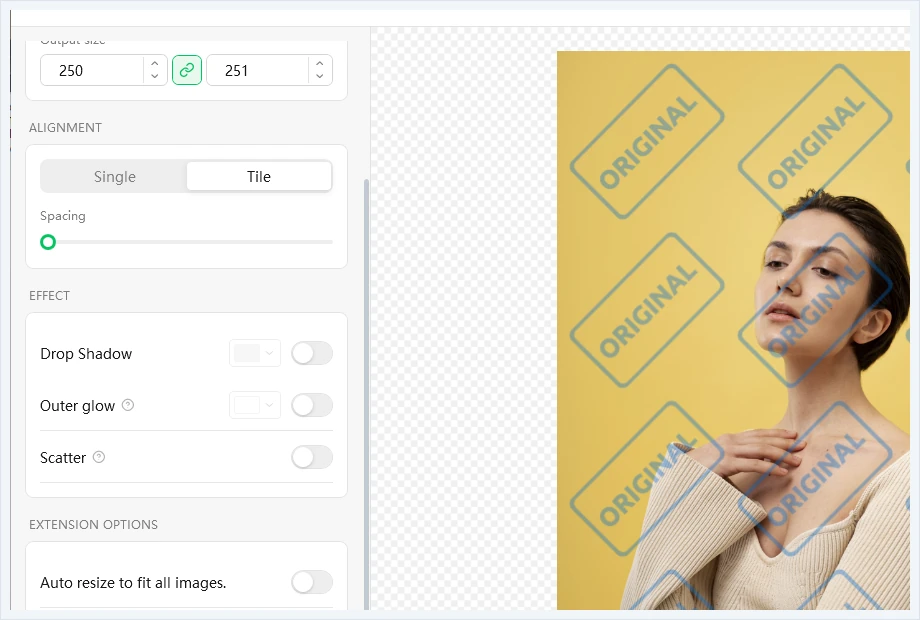Click the Spacing label
The width and height of the screenshot is (920, 620).
pos(63,216)
